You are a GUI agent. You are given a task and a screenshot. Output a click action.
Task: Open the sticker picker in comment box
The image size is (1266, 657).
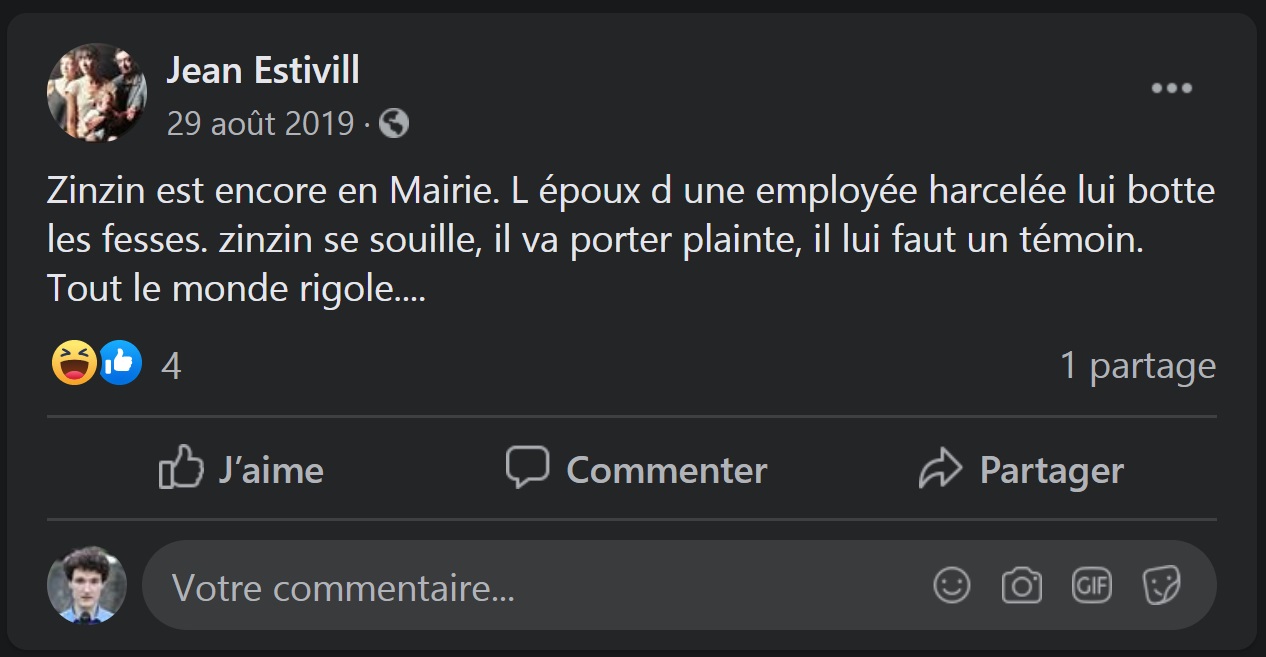[1161, 586]
